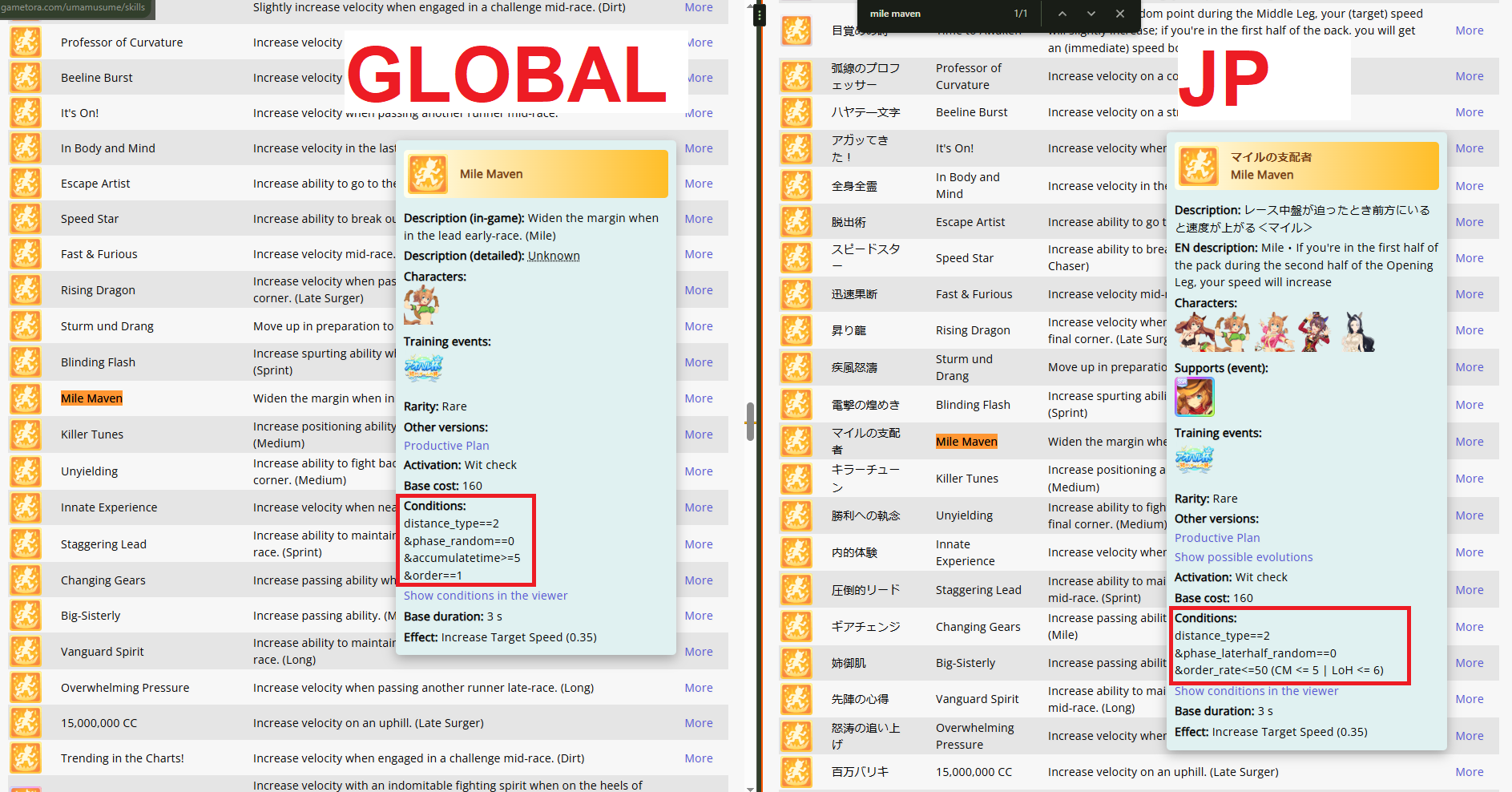1512x792 pixels.
Task: Click the Trending in the Charts! skill icon
Action: click(26, 758)
